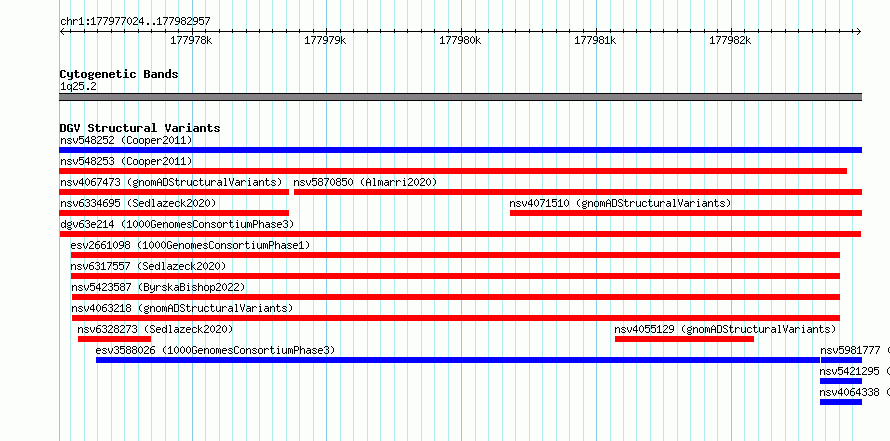Image resolution: width=890 pixels, height=441 pixels.
Task: Click the chr1:177977024..177982957 region label
Action: [x=135, y=22]
